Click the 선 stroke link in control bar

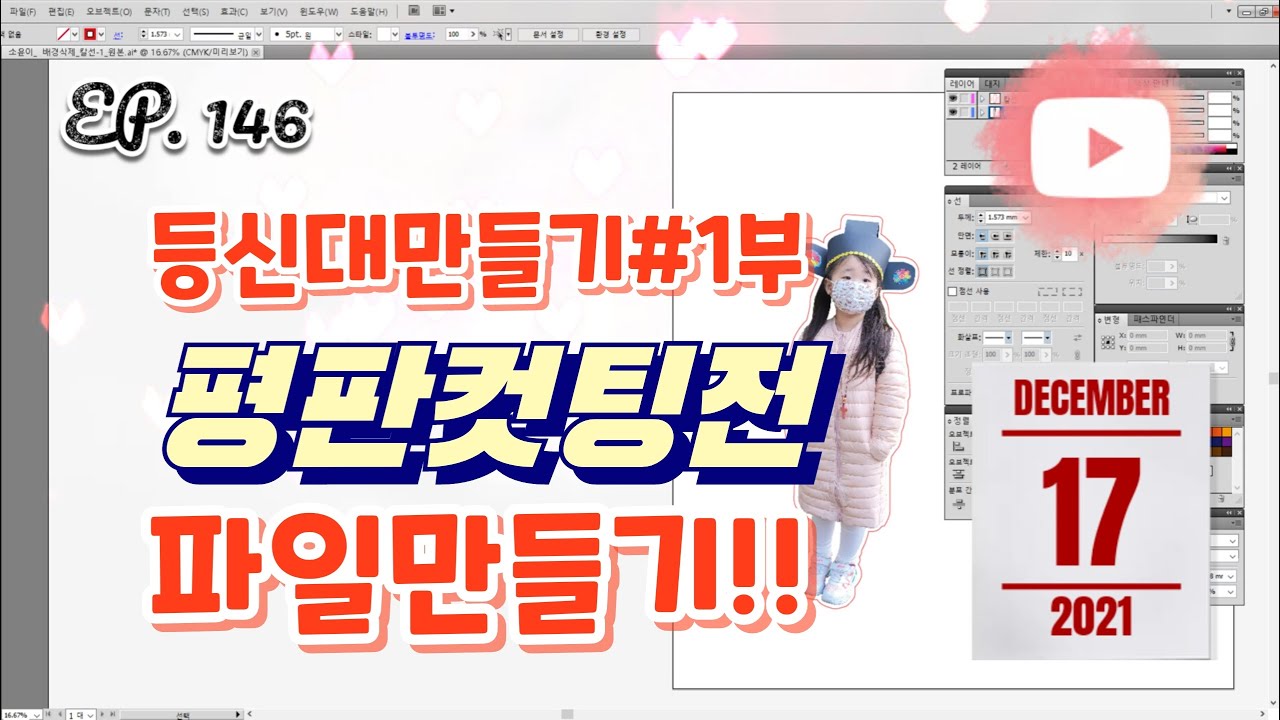tap(118, 34)
